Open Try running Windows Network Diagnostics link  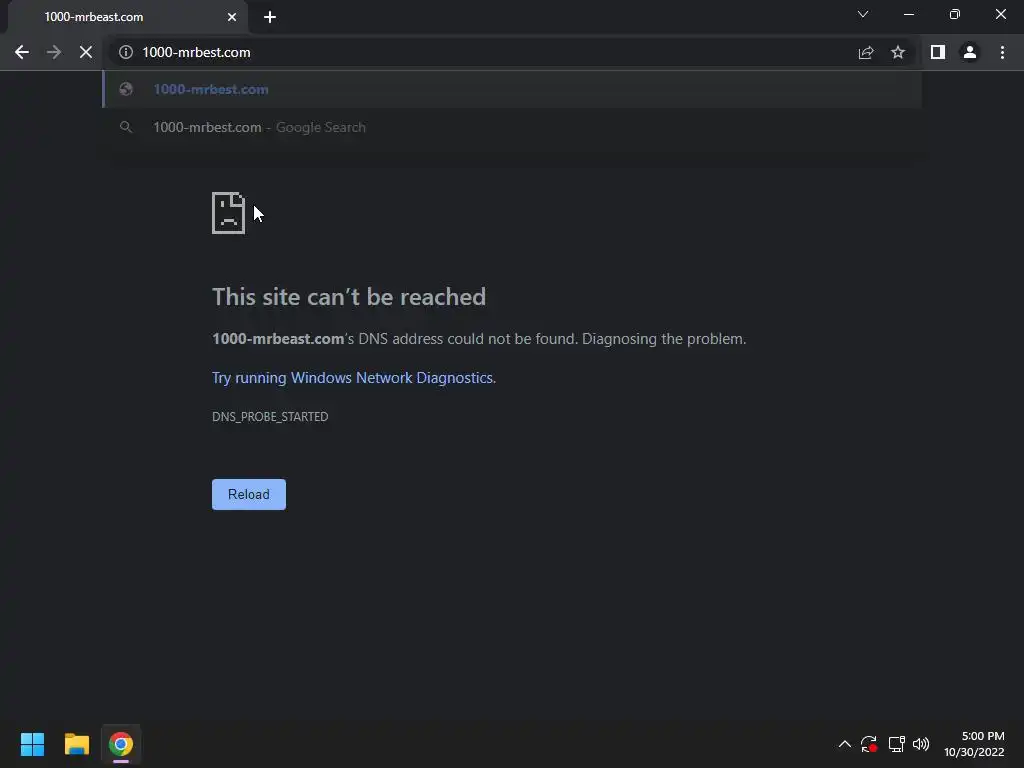352,377
